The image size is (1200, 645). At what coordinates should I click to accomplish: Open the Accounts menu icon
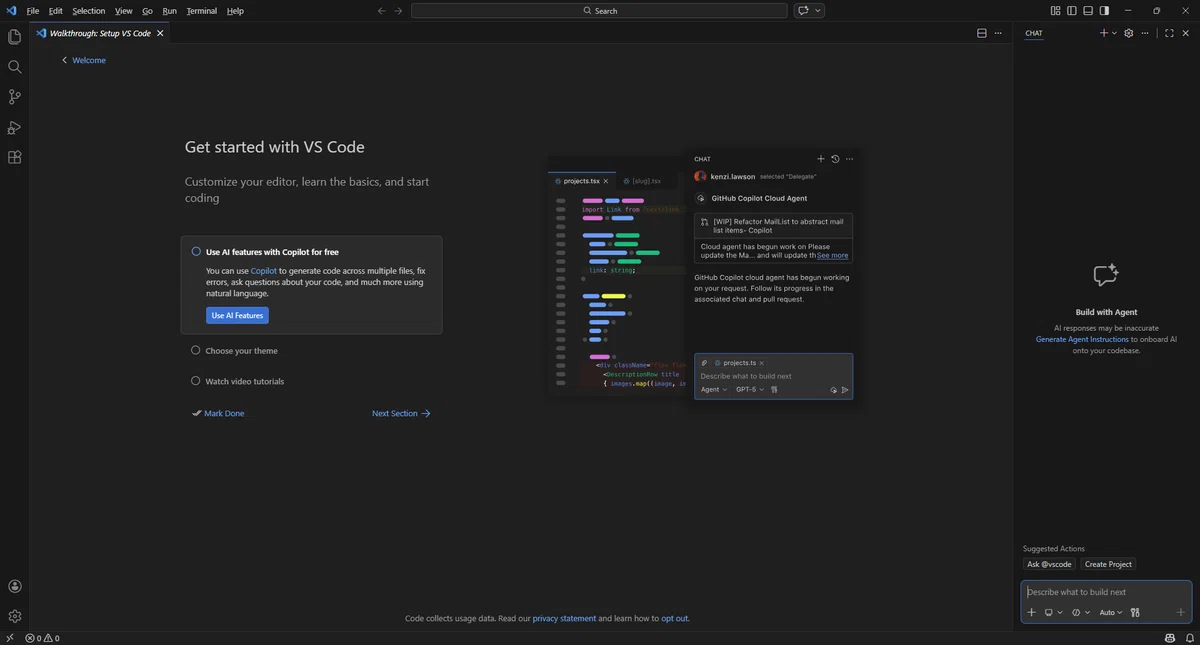pos(14,586)
